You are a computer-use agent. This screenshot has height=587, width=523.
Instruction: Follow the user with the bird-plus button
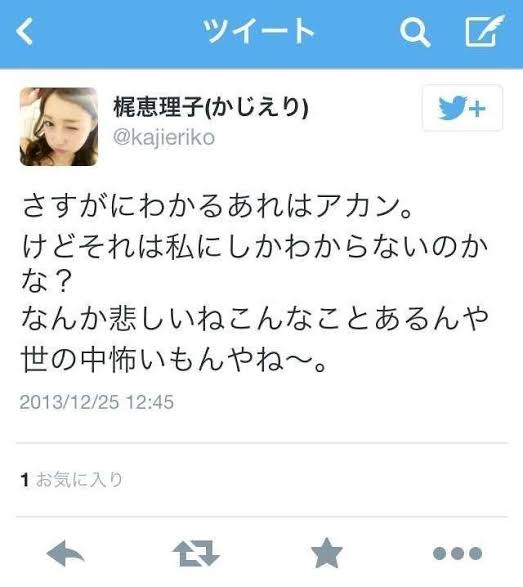click(462, 108)
